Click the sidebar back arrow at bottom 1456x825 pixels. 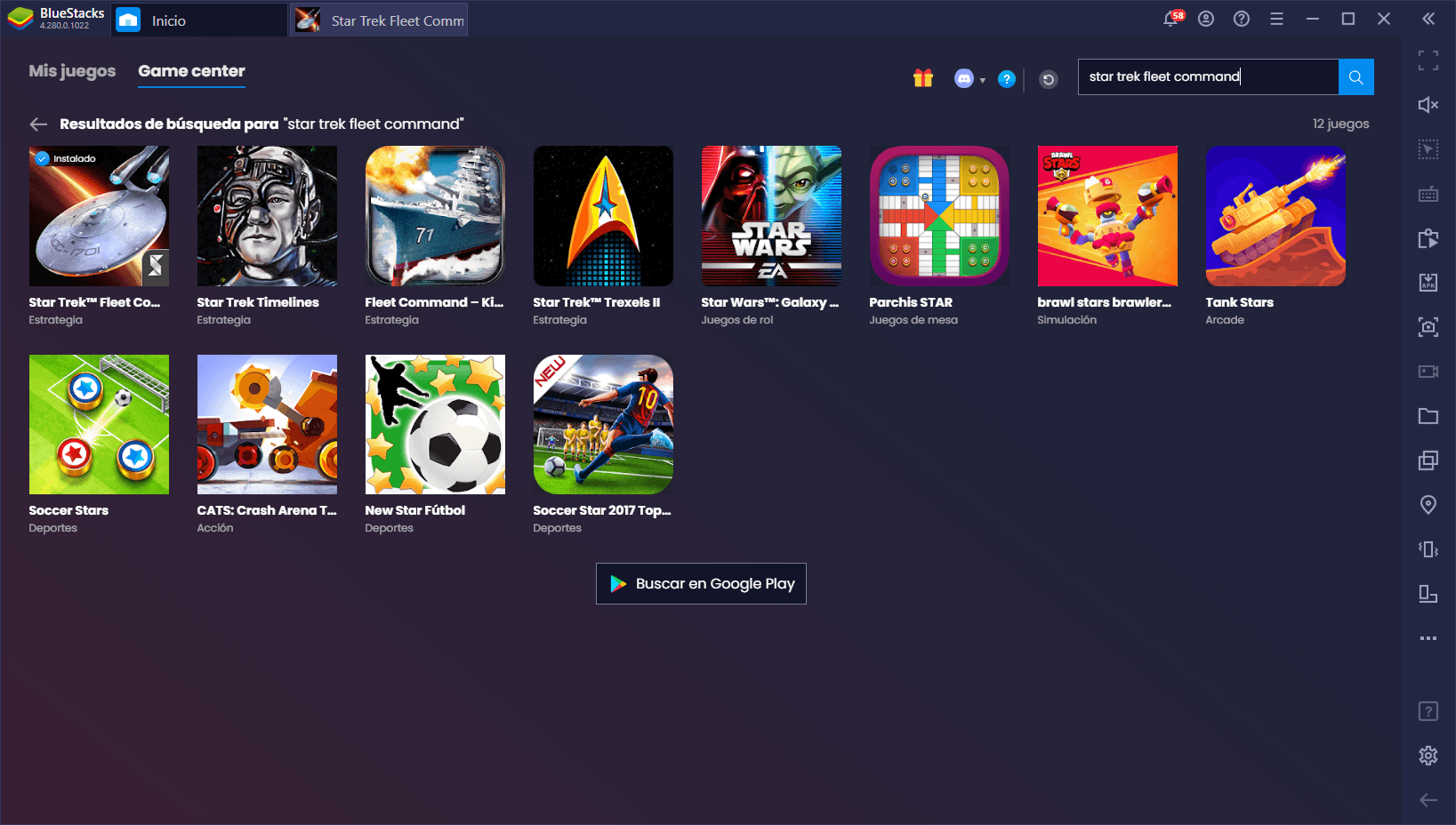tap(1428, 800)
